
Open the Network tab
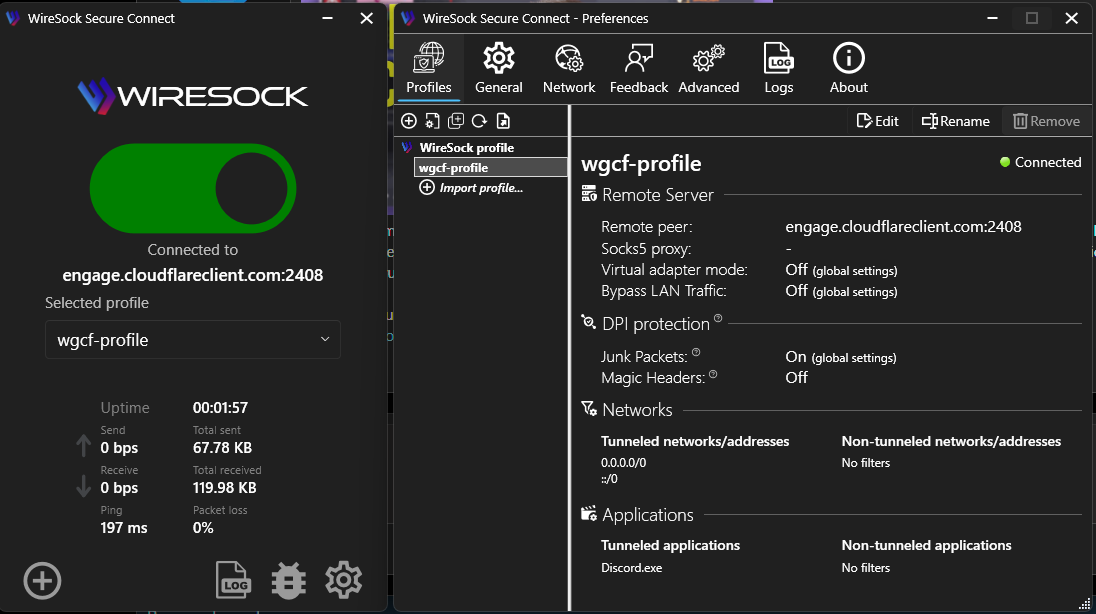(569, 68)
